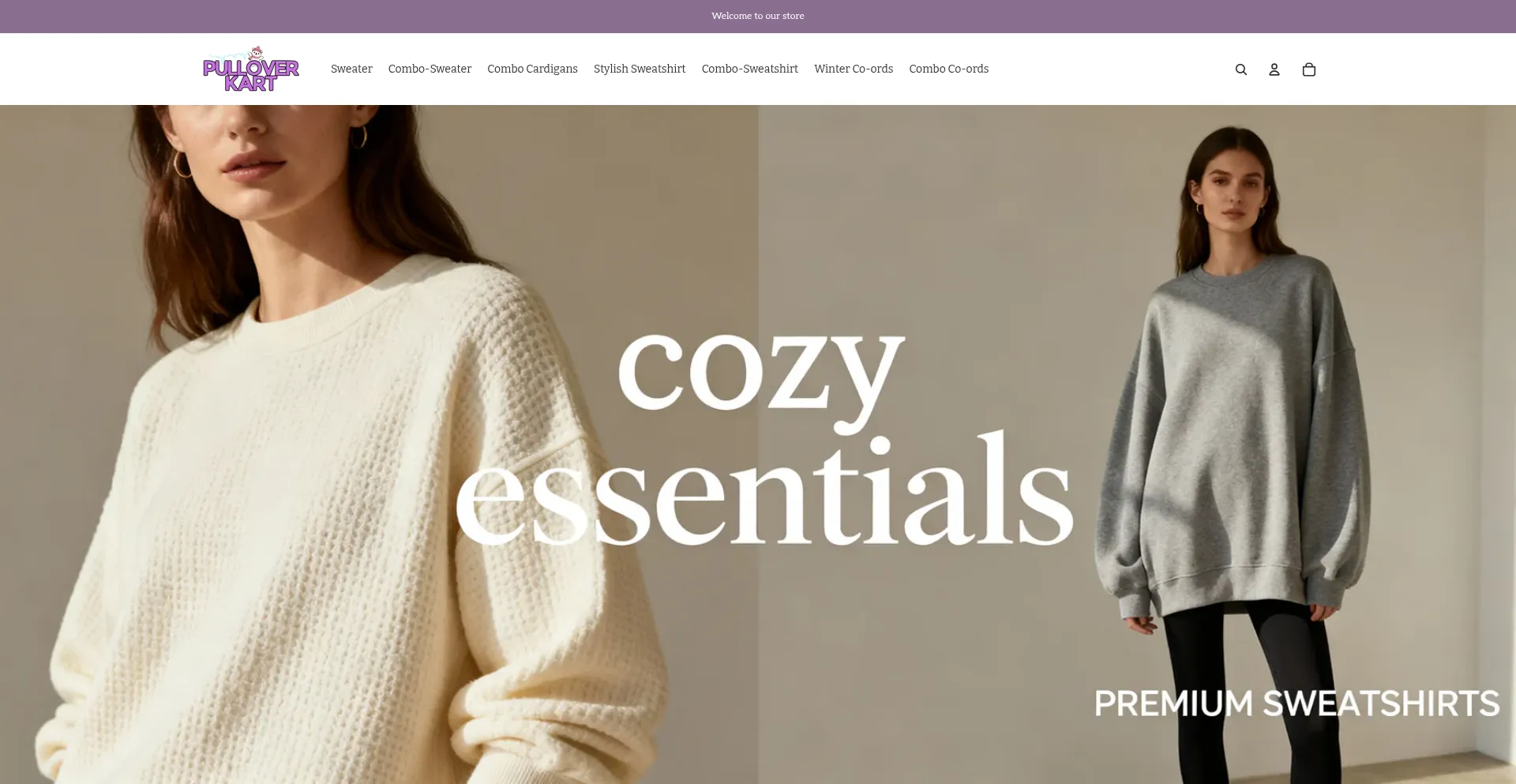This screenshot has height=784, width=1516.
Task: Open the search icon in header
Action: [1240, 69]
